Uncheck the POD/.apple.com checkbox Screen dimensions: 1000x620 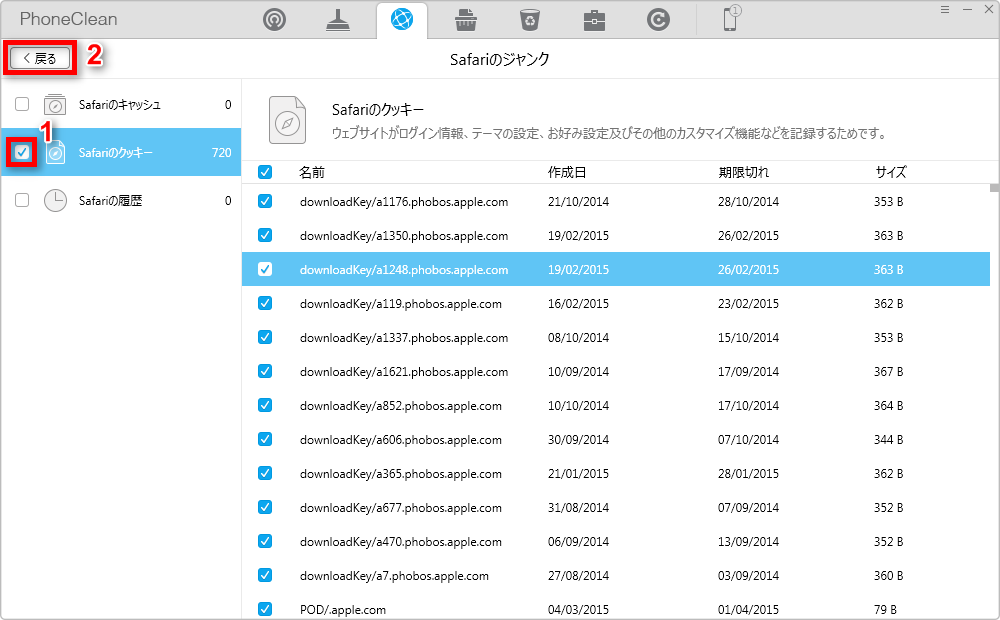coord(265,609)
